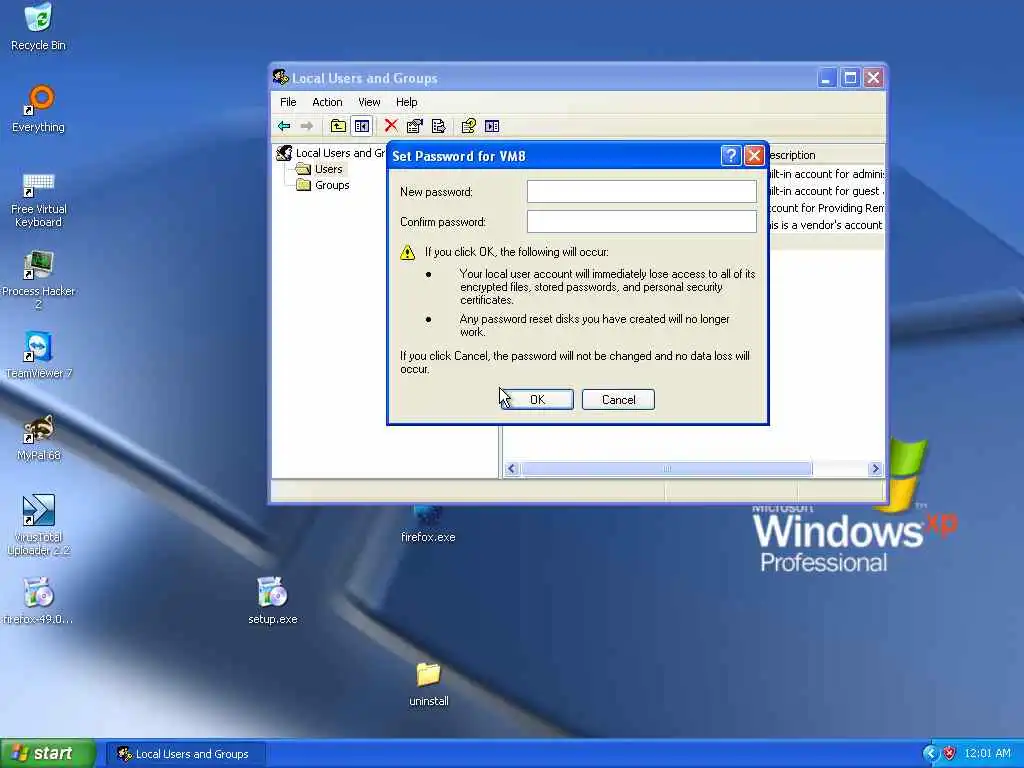
Task: Click row text 'account for adminis'
Action: (x=840, y=174)
